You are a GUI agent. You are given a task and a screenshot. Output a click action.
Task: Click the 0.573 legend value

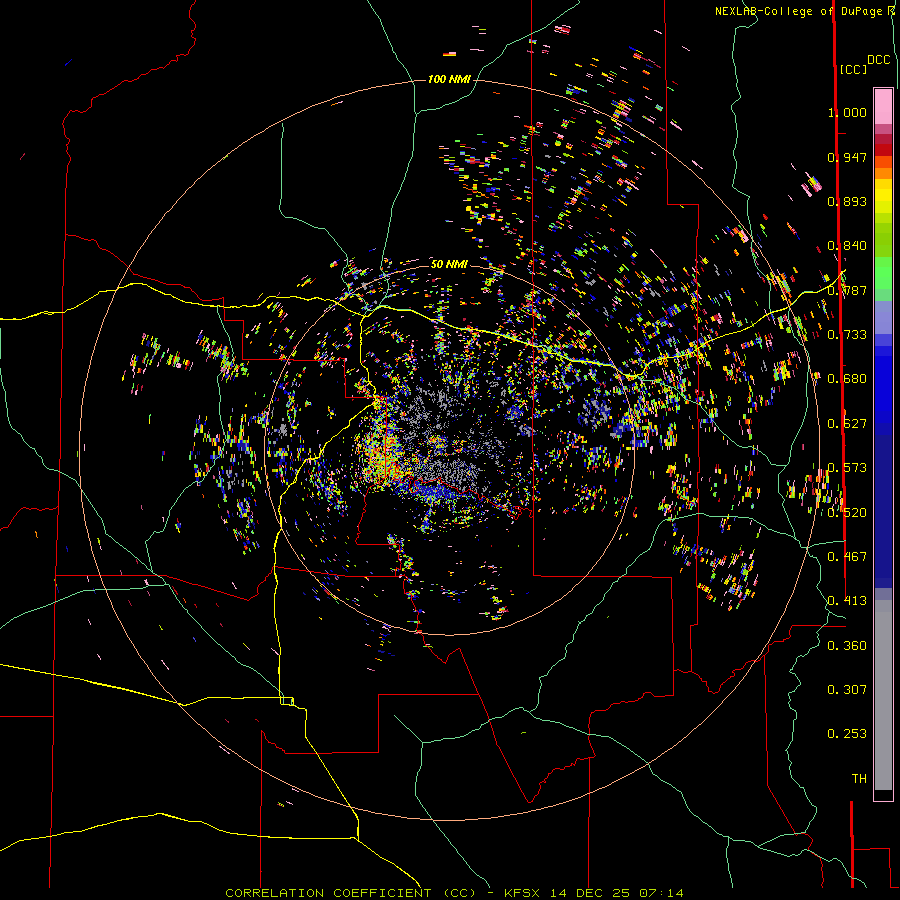click(x=847, y=468)
